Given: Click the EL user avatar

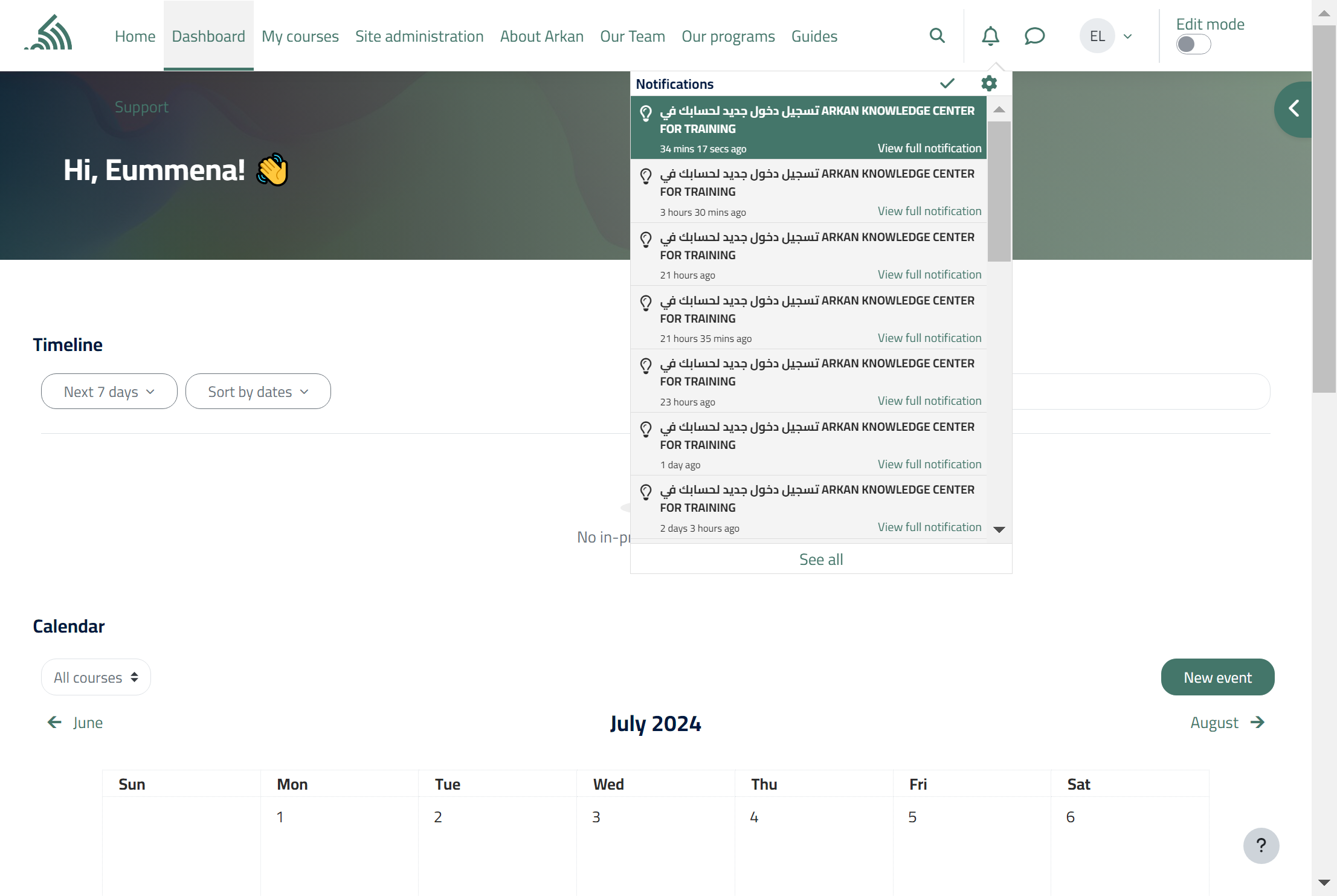Looking at the screenshot, I should tap(1097, 36).
